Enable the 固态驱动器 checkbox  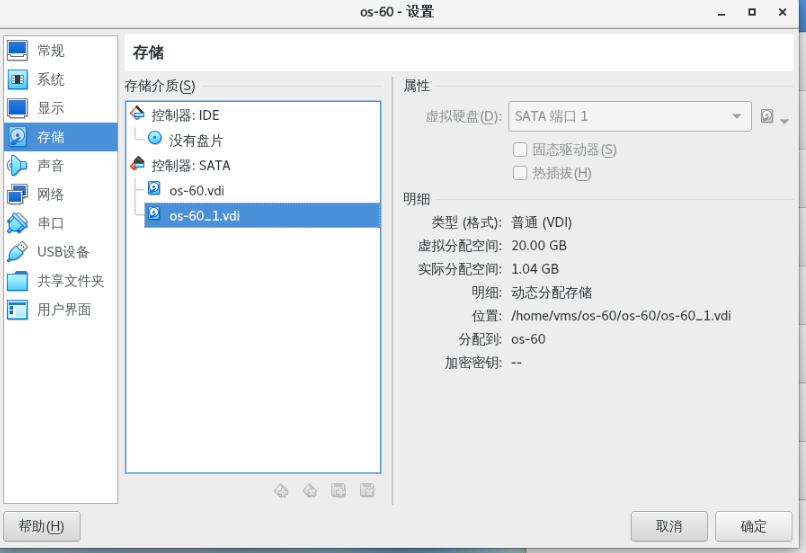click(520, 149)
